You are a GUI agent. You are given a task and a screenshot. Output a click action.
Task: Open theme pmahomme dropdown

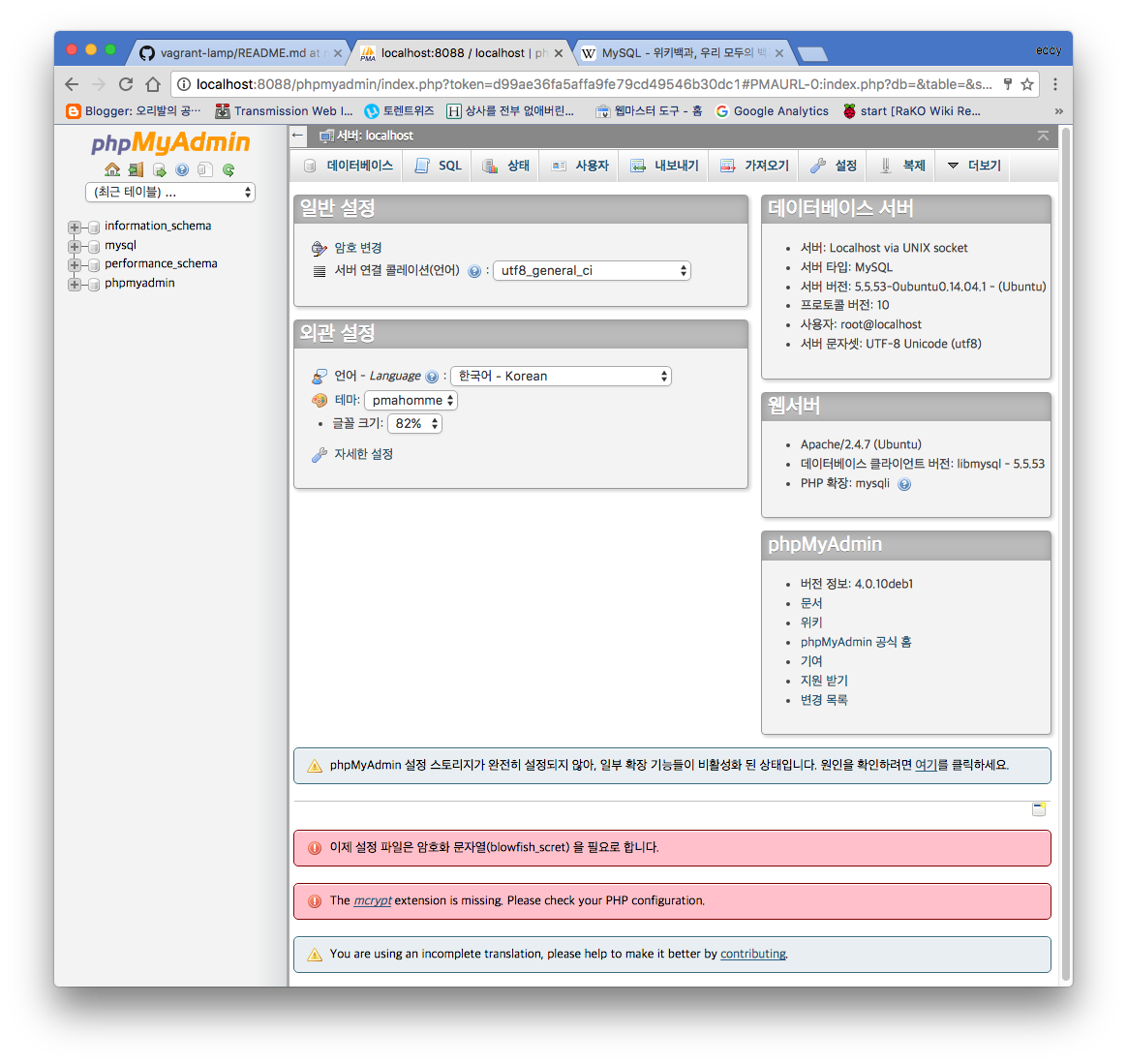pyautogui.click(x=411, y=401)
